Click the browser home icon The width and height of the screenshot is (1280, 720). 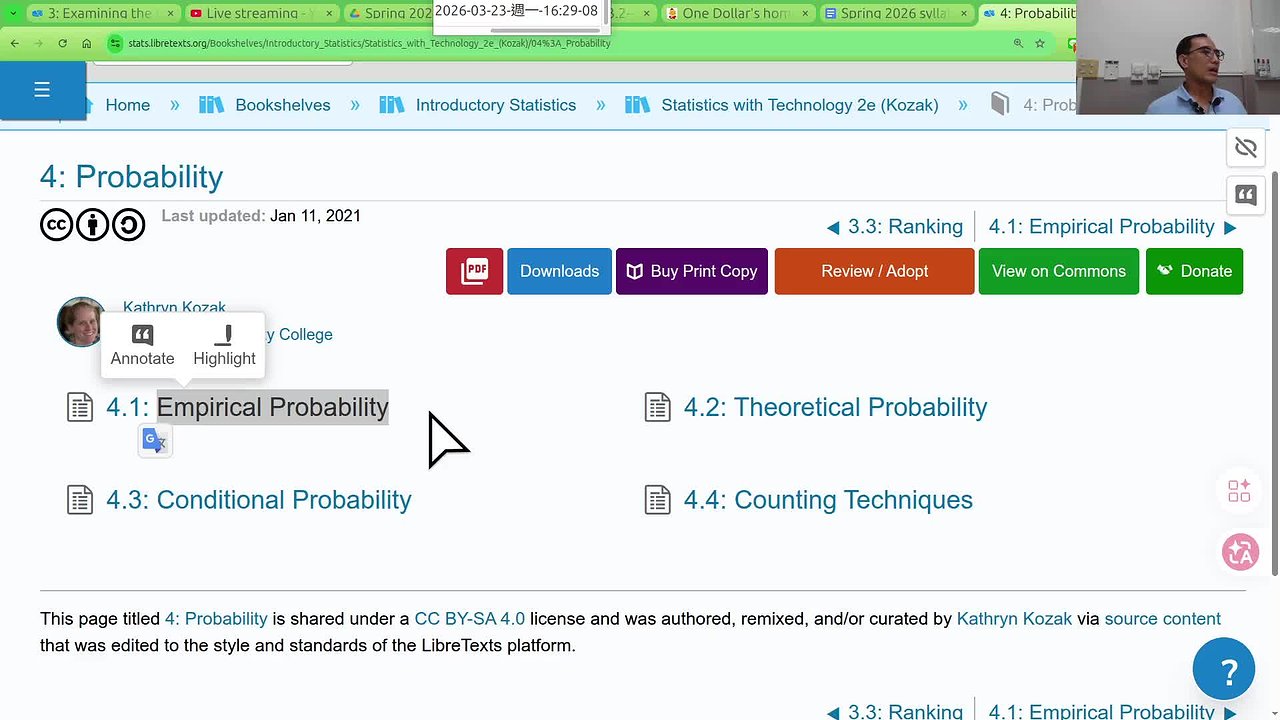(x=87, y=44)
